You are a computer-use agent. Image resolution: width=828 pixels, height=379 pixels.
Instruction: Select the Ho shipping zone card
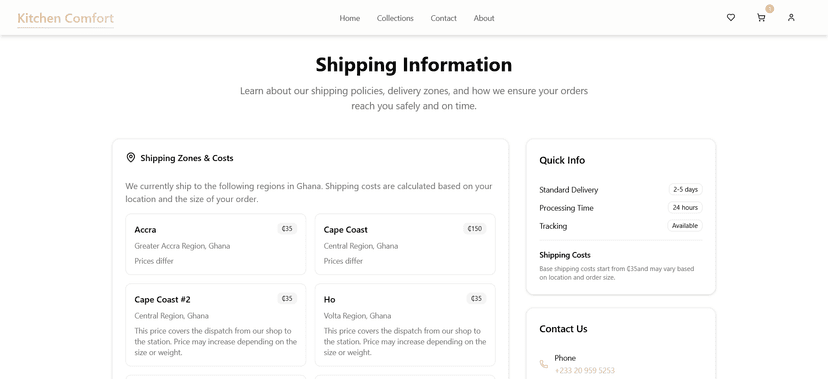(405, 325)
